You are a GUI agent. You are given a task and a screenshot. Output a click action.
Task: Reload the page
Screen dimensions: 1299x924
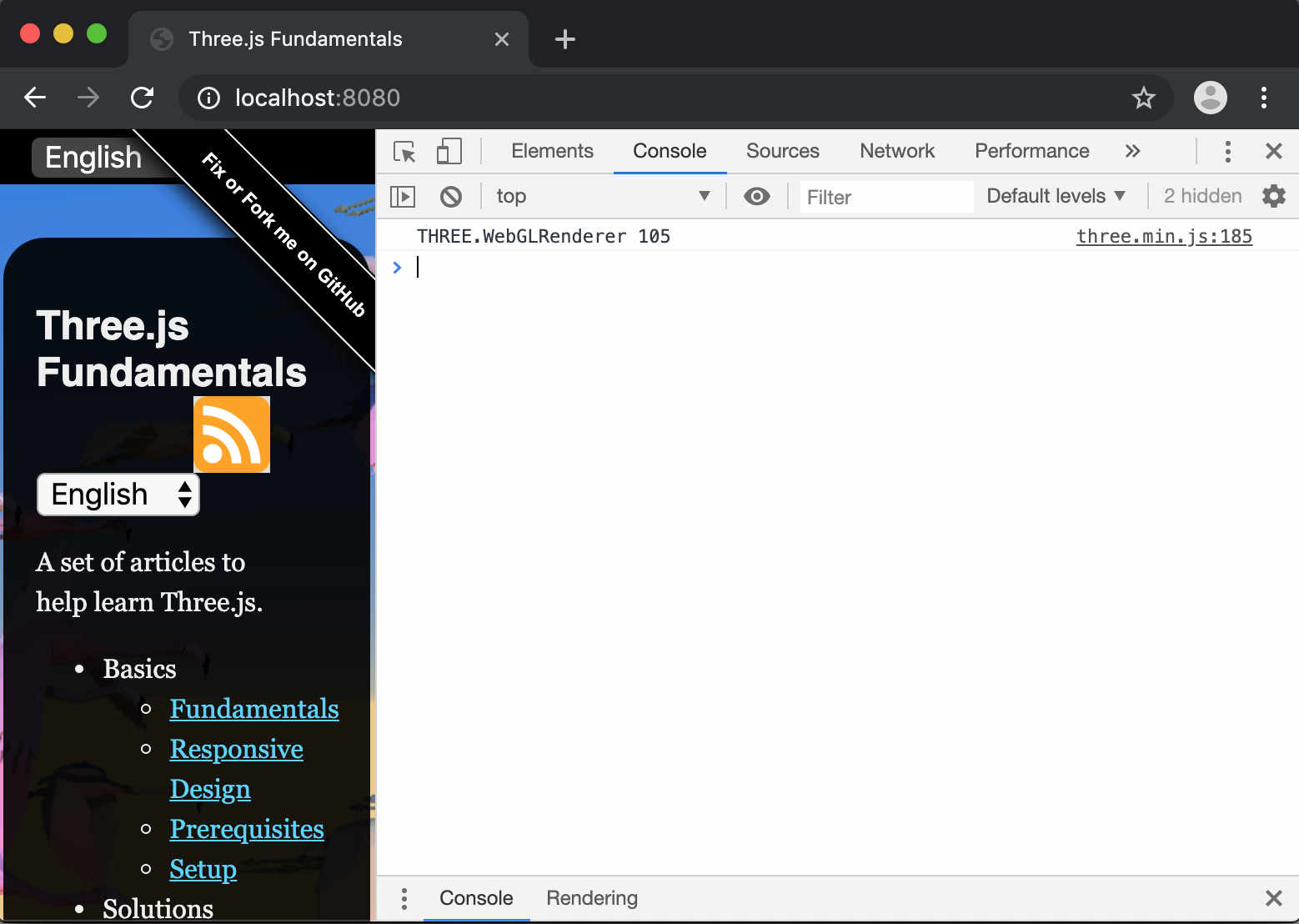click(143, 98)
